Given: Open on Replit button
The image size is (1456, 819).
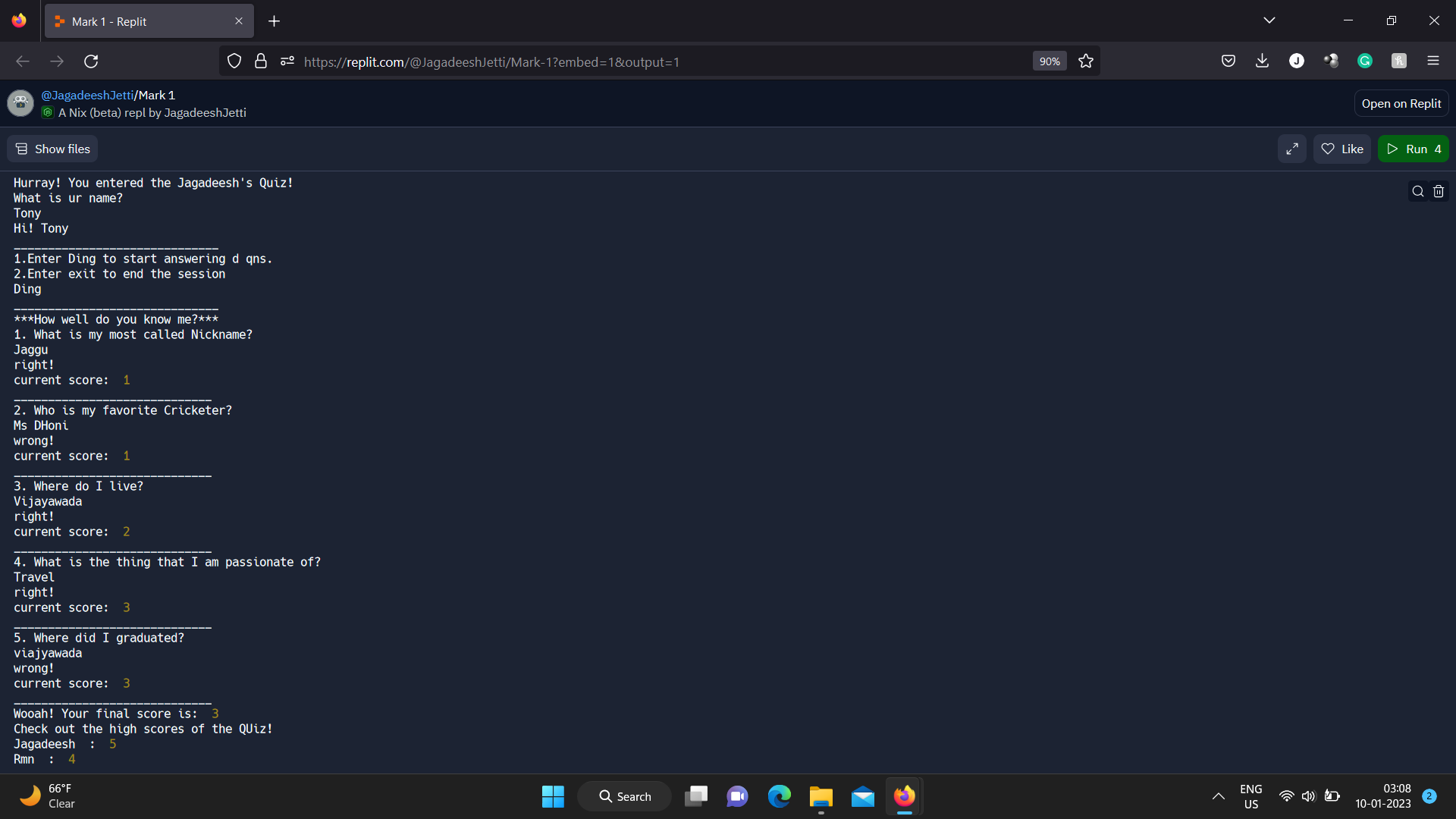Looking at the screenshot, I should coord(1401,103).
